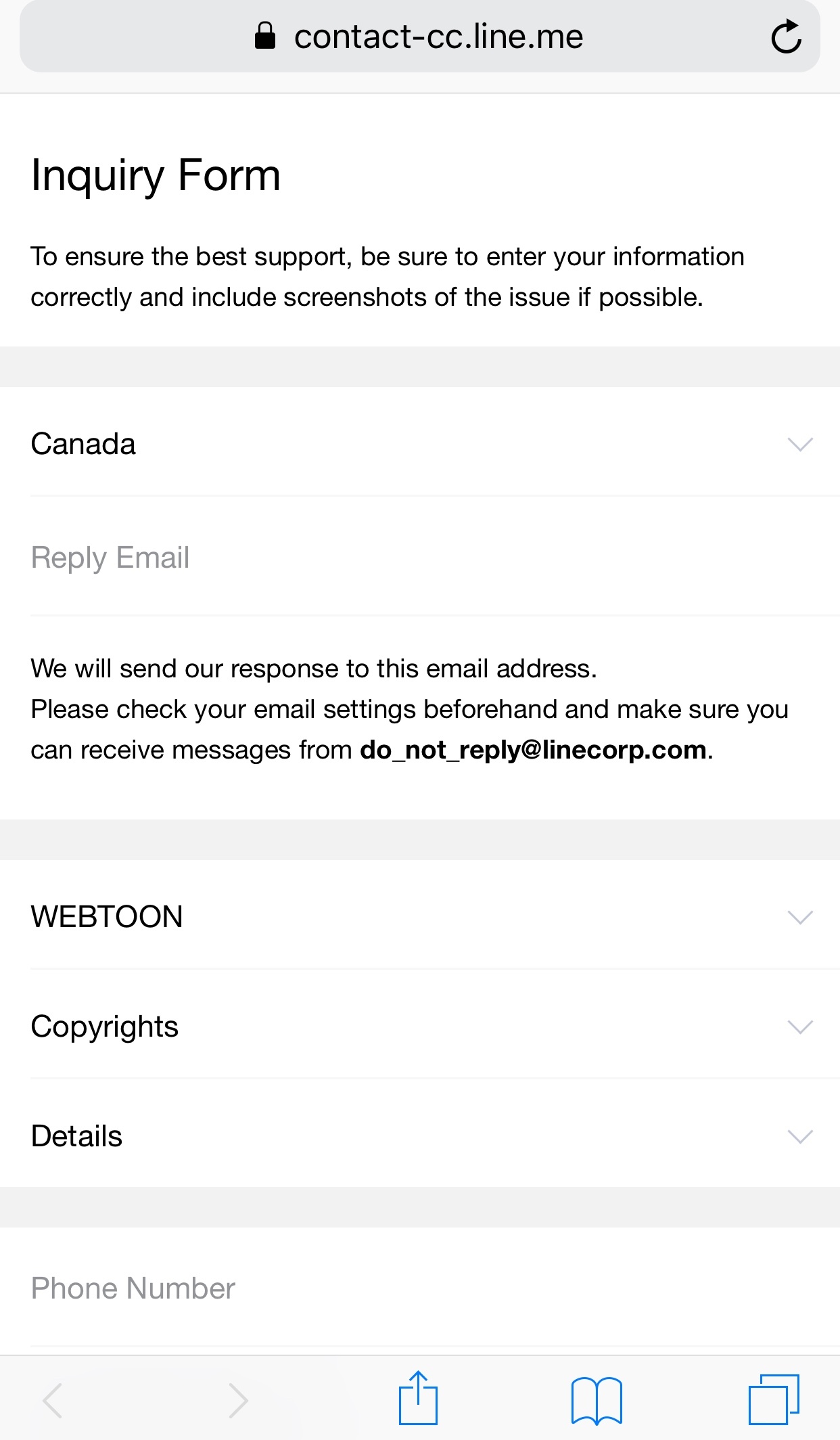Tap the chevron arrow on the Canada row
840x1440 pixels.
800,445
